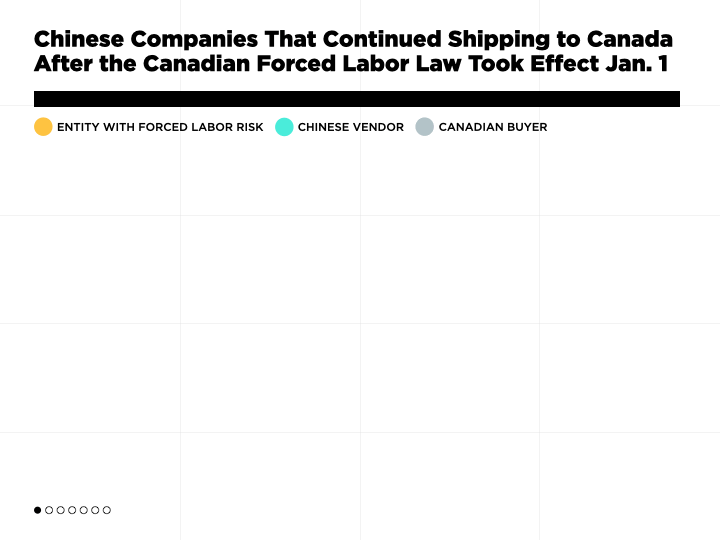Click the word 'Law' in the headline
The height and width of the screenshot is (540, 720).
(438, 63)
